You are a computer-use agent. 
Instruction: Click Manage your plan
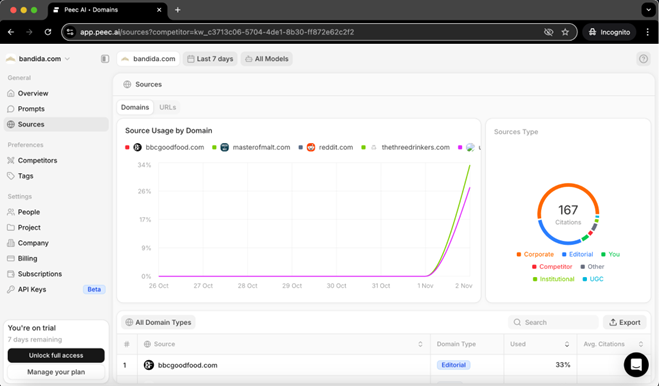pyautogui.click(x=56, y=372)
